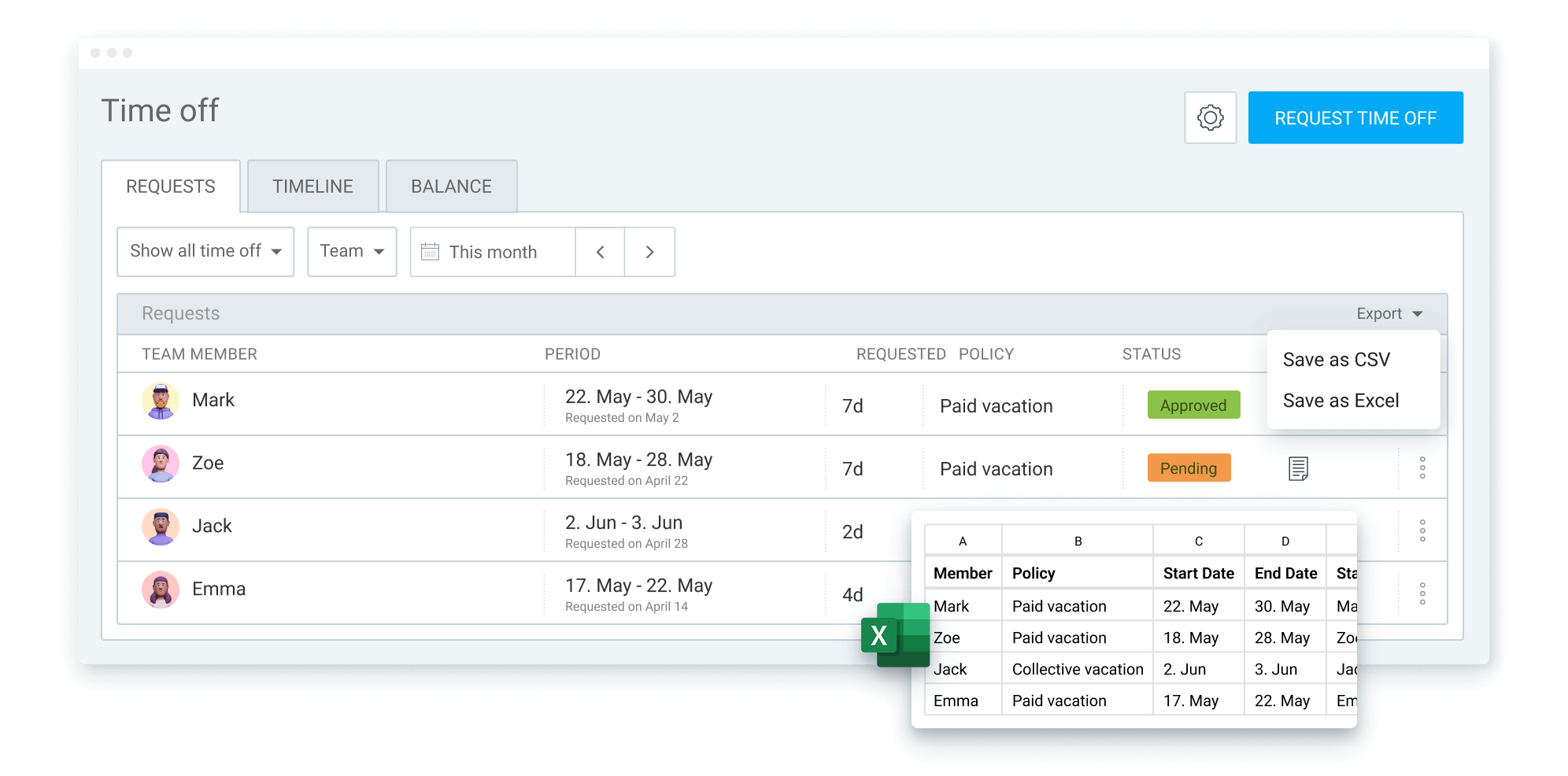Open the Team filter dropdown
Image resolution: width=1568 pixels, height=776 pixels.
352,252
